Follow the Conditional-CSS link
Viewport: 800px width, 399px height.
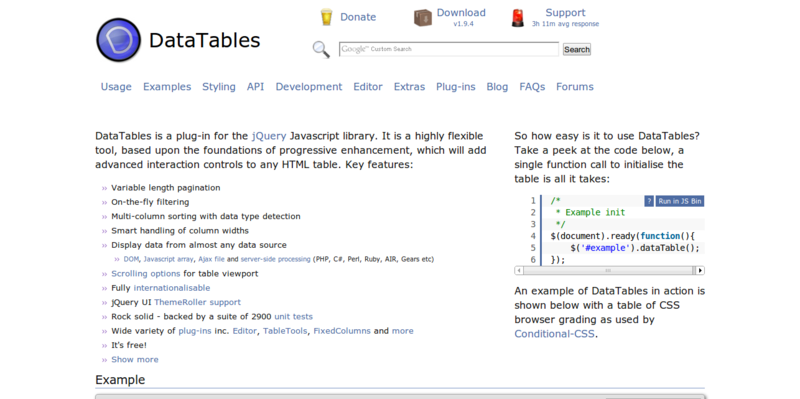(x=555, y=334)
